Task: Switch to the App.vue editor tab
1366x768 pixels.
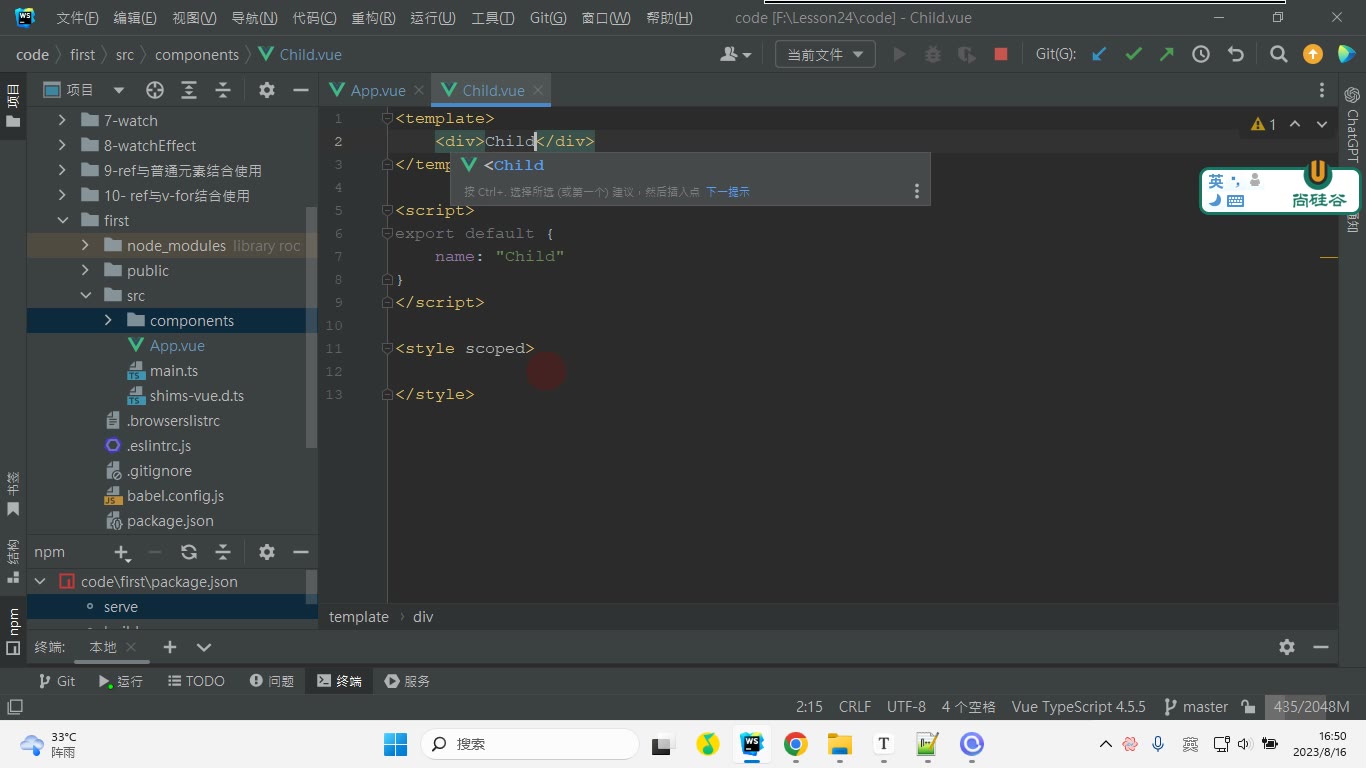Action: (x=377, y=90)
